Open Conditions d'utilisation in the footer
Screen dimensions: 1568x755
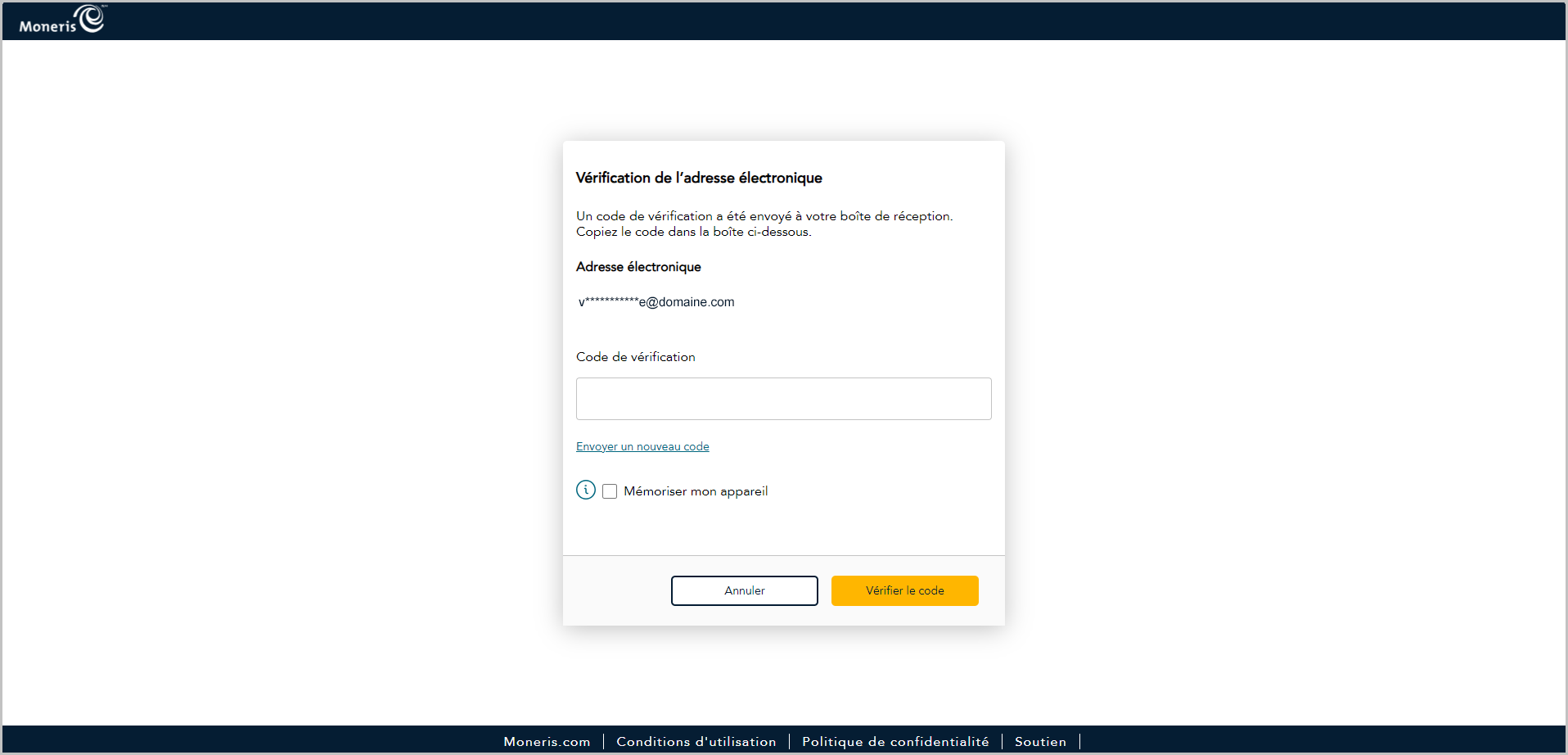[x=696, y=741]
